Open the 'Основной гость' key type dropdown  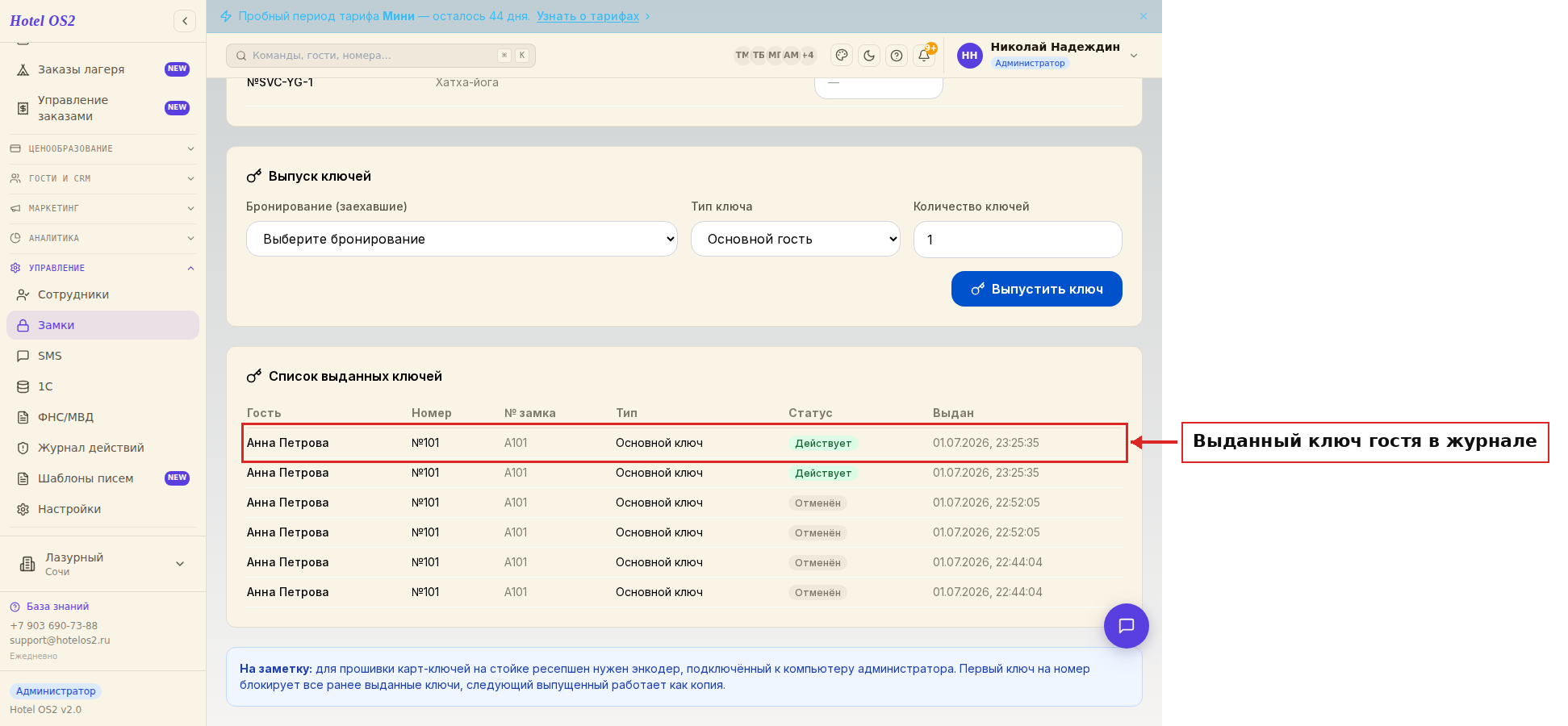coord(796,239)
